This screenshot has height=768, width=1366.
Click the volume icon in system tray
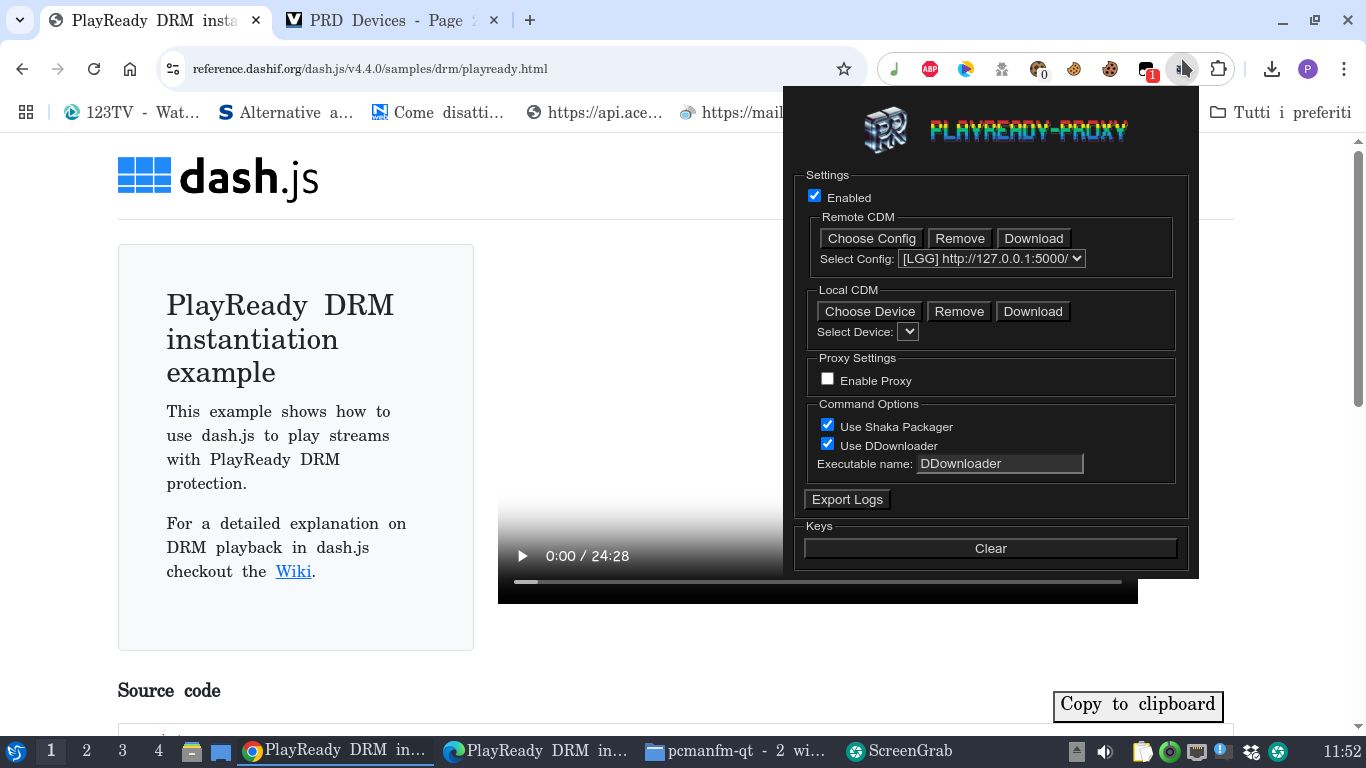pos(1105,752)
